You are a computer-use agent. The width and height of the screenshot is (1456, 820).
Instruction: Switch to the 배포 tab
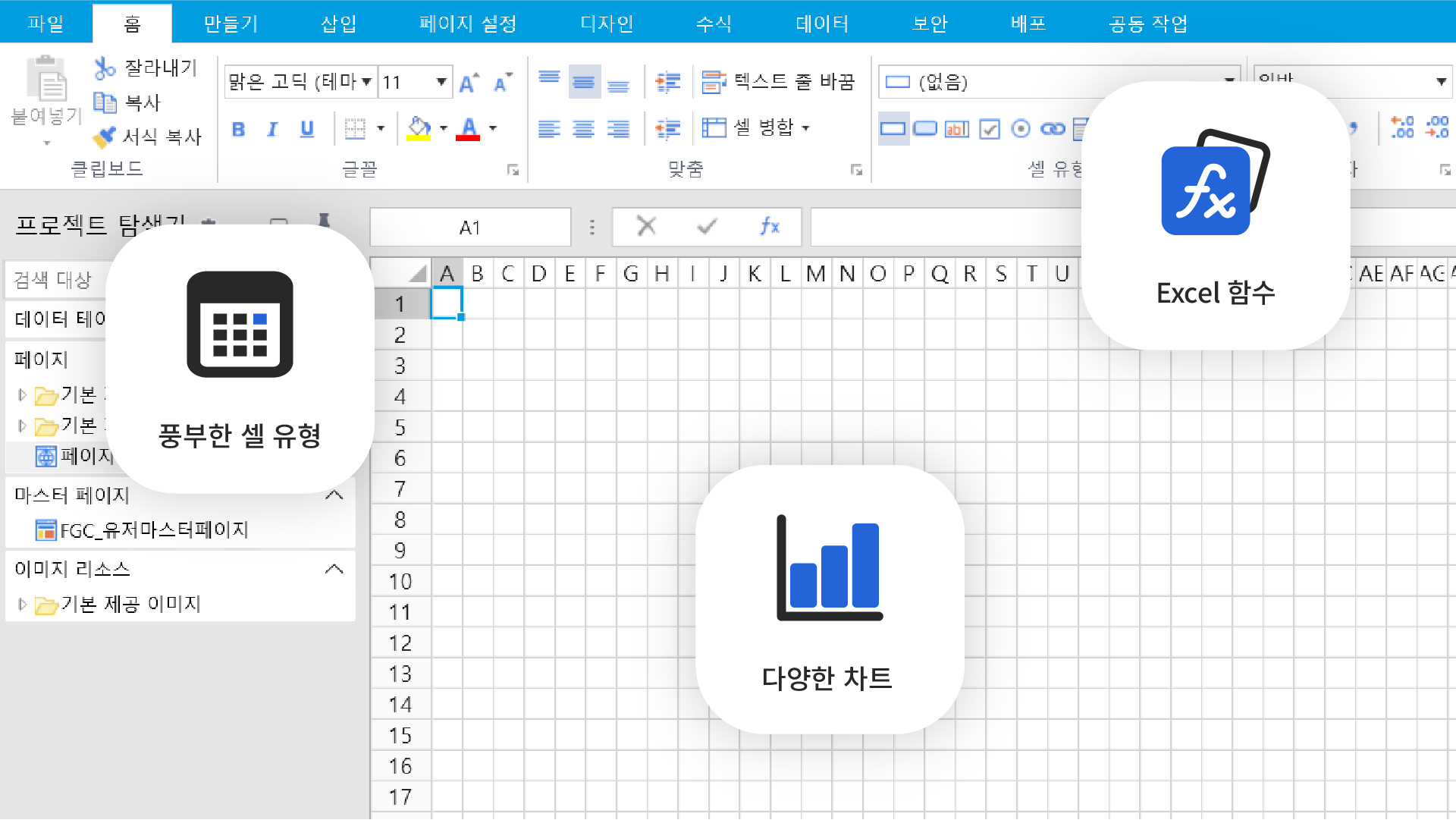1028,24
